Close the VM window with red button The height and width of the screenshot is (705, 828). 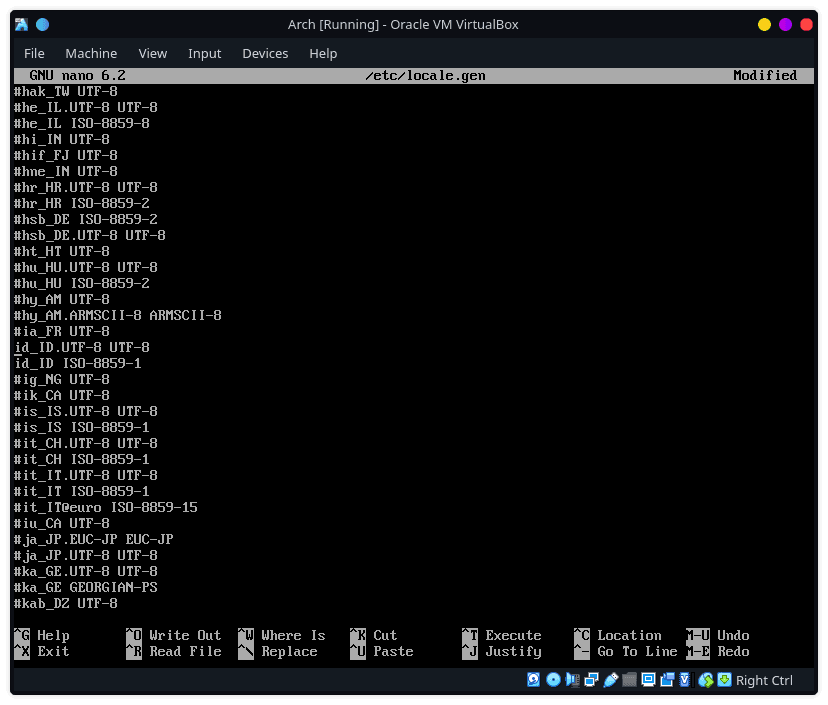point(806,24)
